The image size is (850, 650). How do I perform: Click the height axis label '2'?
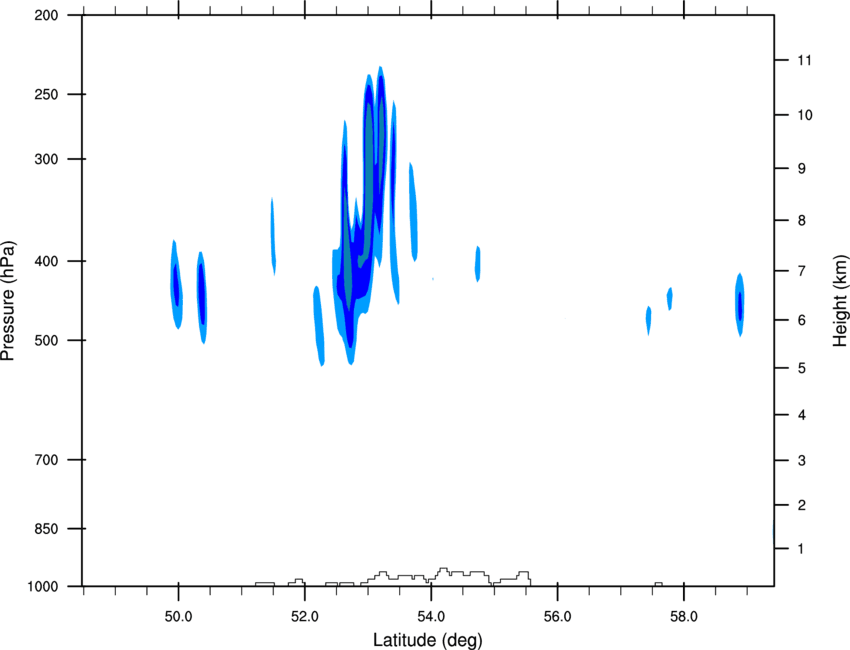click(x=802, y=505)
